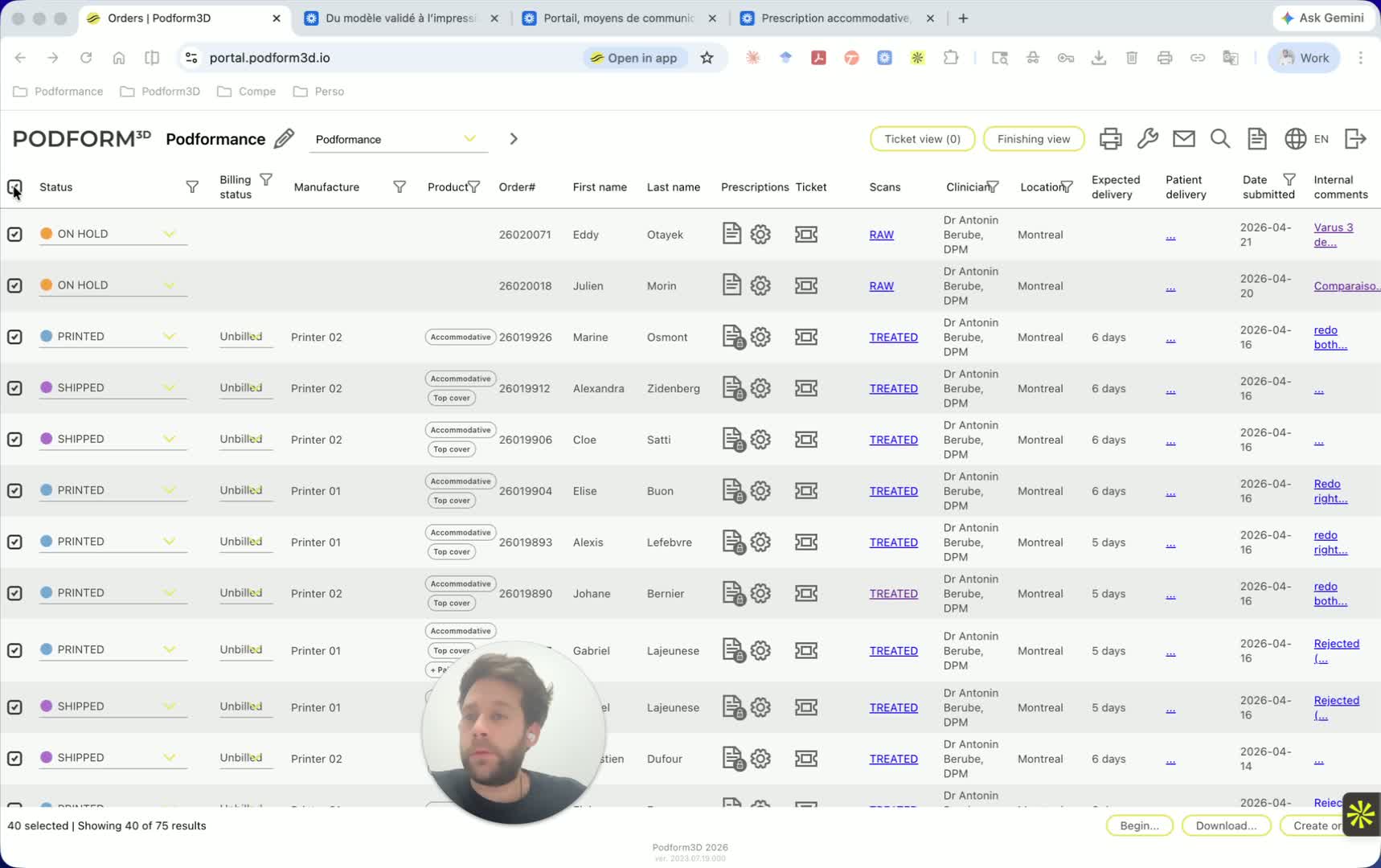Uncheck the Eddy Otayek order row
This screenshot has width=1381, height=868.
tap(14, 234)
